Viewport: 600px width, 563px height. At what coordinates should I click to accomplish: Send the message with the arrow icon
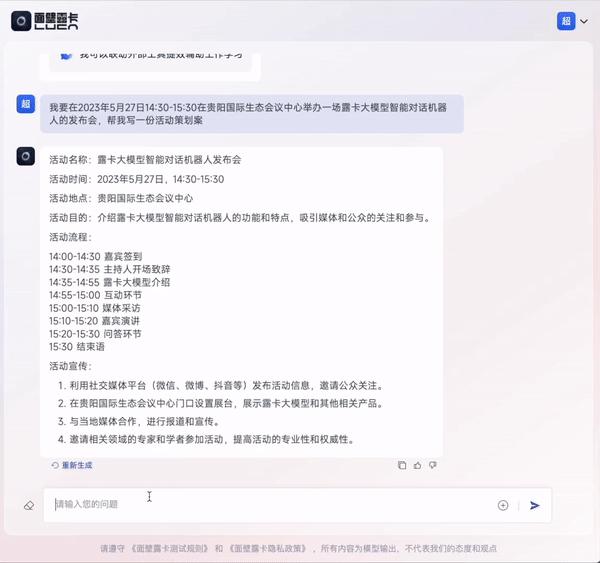tap(535, 505)
